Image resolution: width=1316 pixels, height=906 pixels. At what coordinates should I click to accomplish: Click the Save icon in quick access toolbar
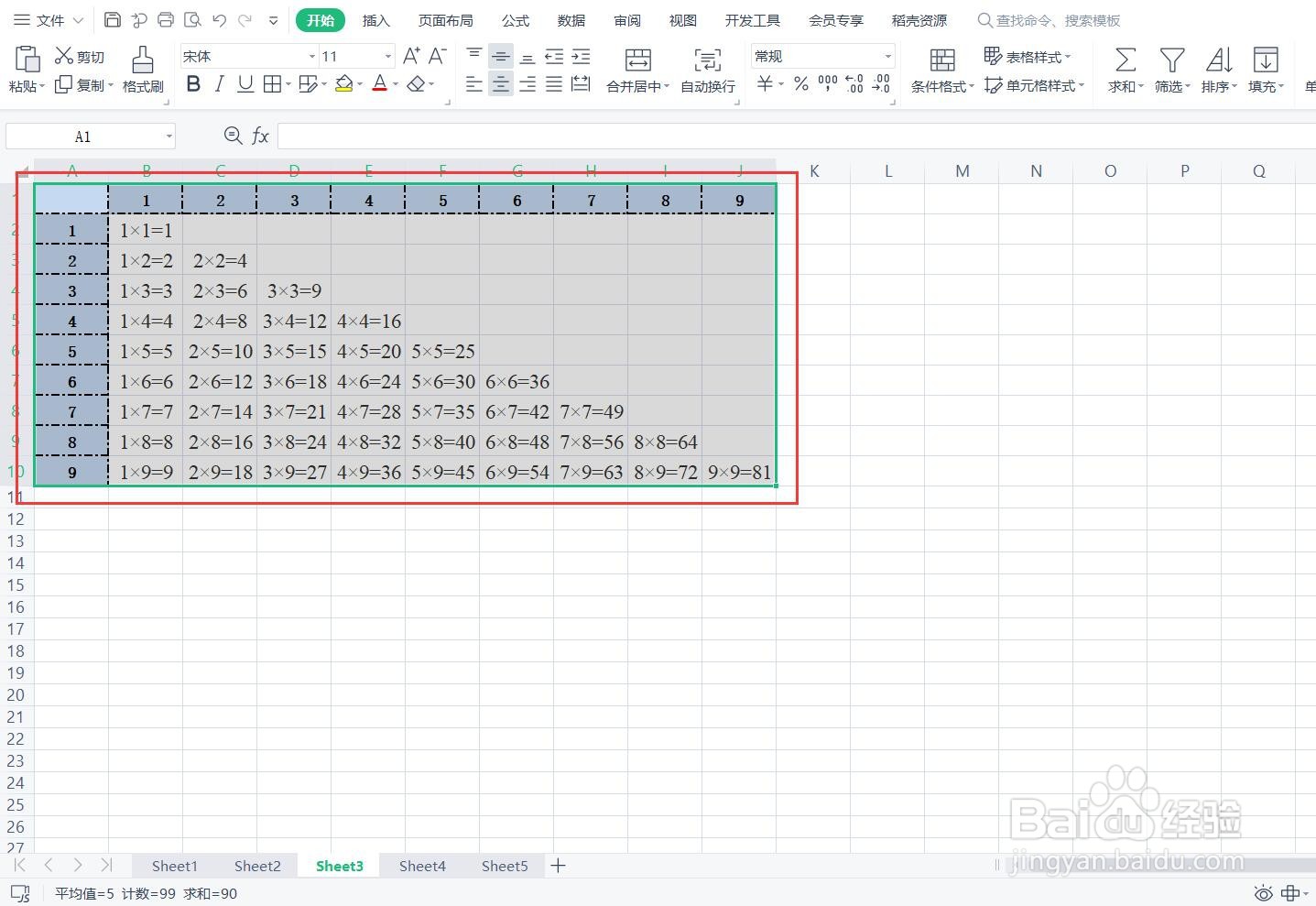point(113,19)
